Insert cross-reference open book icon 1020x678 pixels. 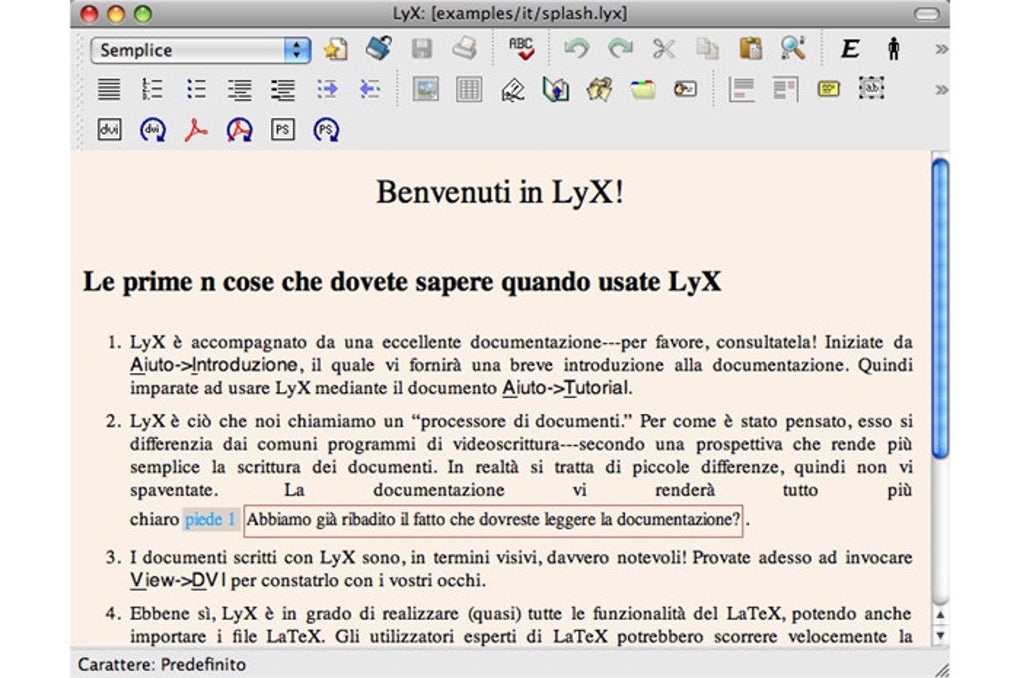556,89
